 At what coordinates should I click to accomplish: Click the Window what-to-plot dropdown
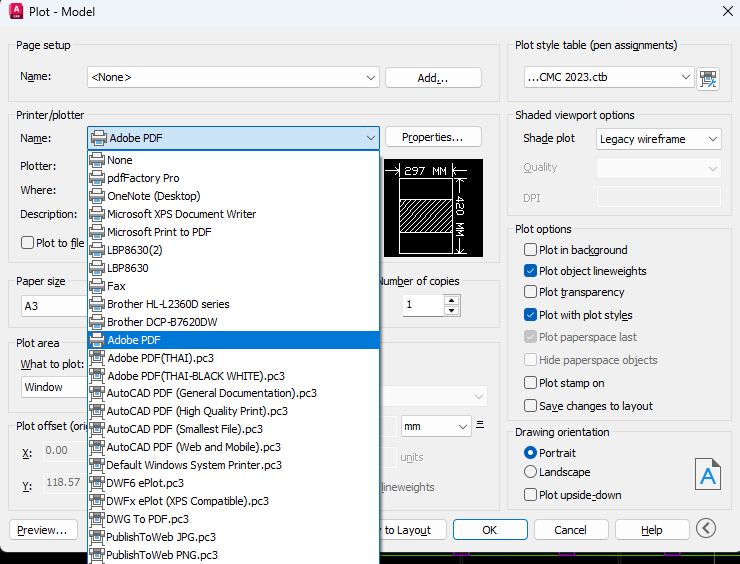pos(54,387)
